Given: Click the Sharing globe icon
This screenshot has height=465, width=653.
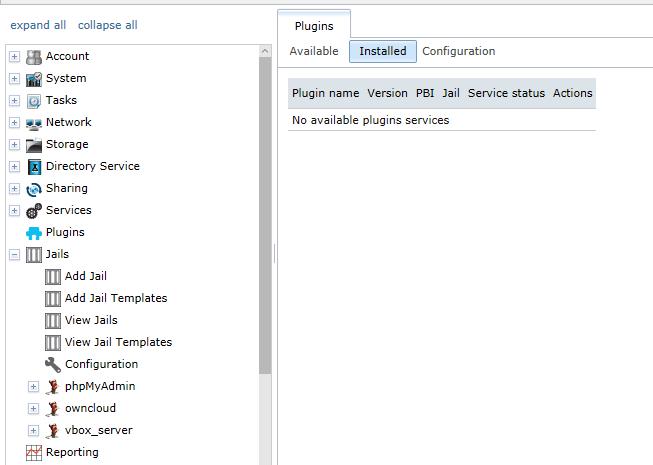Looking at the screenshot, I should tap(34, 189).
